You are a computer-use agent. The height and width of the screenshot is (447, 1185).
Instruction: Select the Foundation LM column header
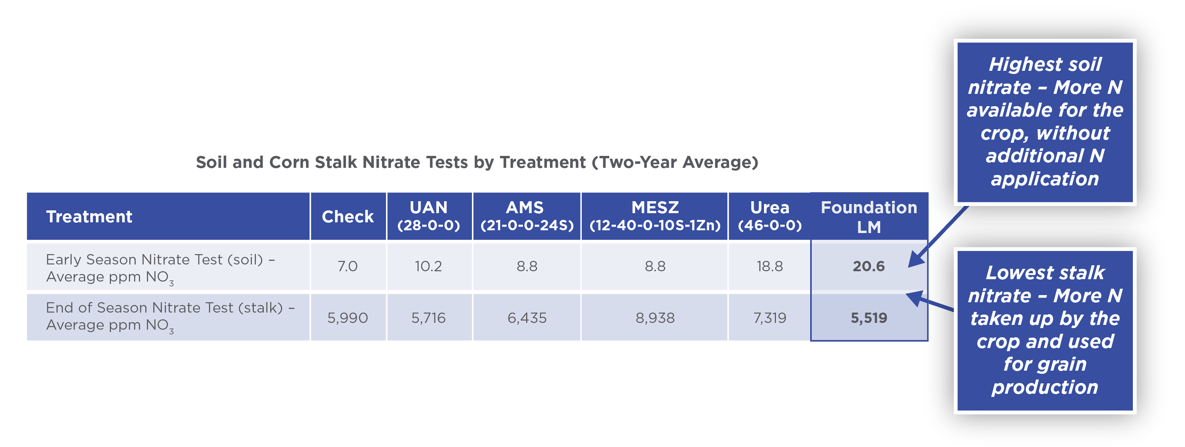coord(868,216)
